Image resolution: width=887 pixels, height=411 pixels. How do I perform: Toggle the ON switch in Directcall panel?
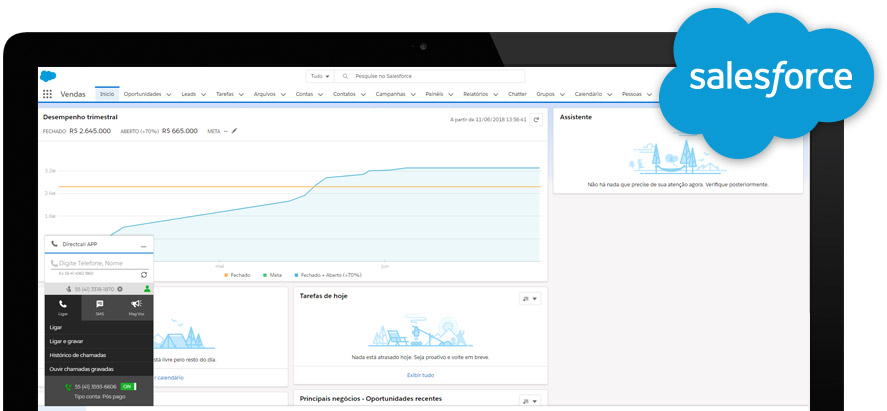128,387
